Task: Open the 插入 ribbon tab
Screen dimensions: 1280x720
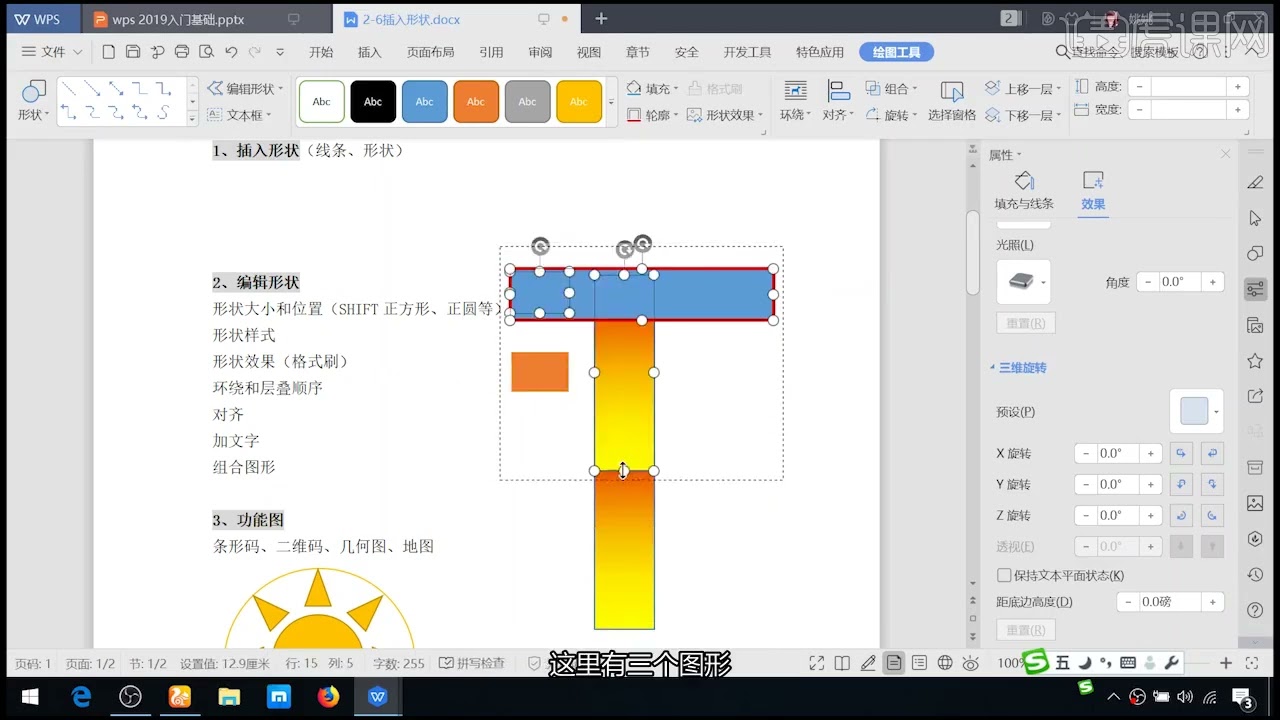Action: tap(369, 52)
